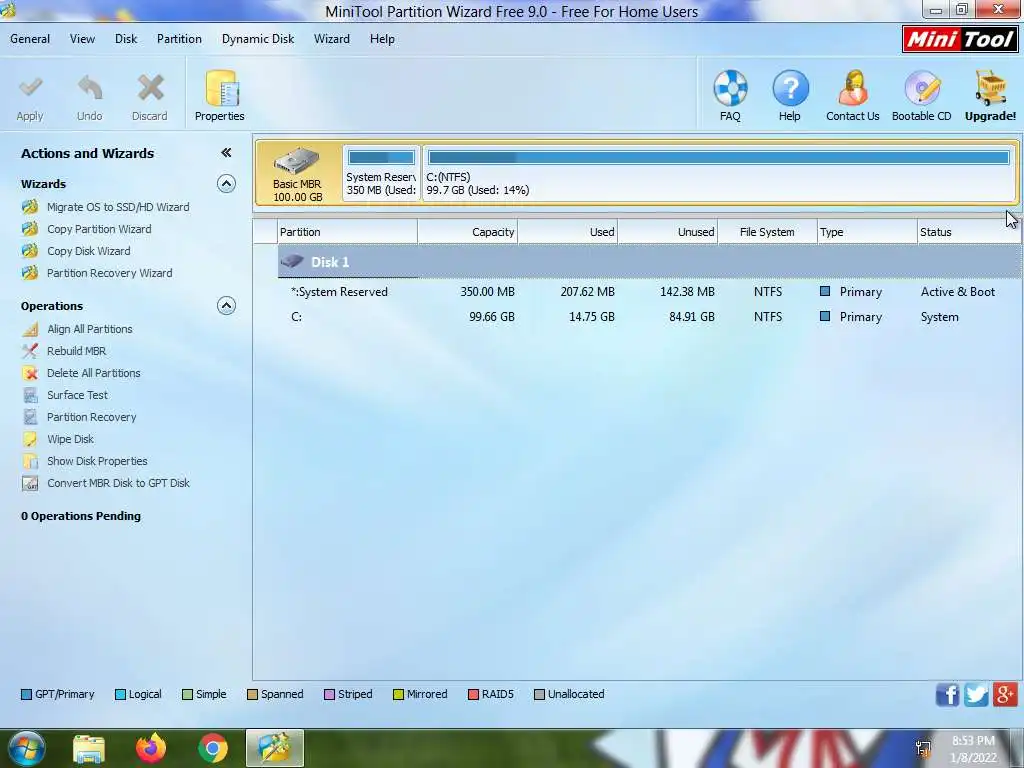Click the 99.66 GB capacity cell
This screenshot has height=768, width=1024.
pos(492,317)
